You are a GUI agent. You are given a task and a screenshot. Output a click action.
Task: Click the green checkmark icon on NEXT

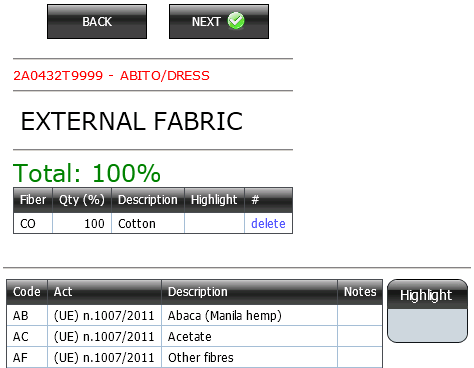point(236,21)
